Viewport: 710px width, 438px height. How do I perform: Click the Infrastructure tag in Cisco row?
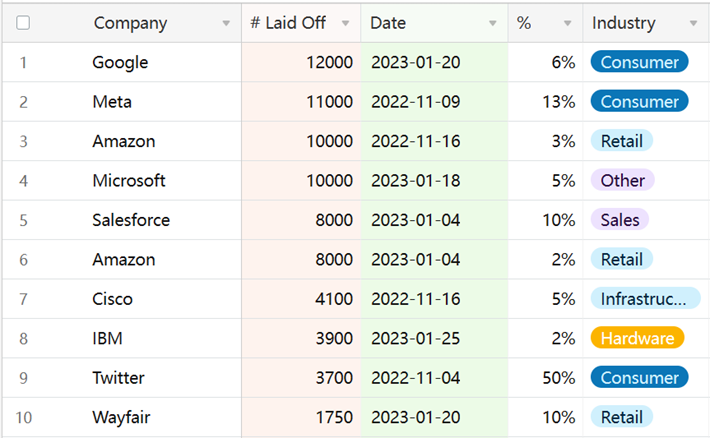click(645, 299)
